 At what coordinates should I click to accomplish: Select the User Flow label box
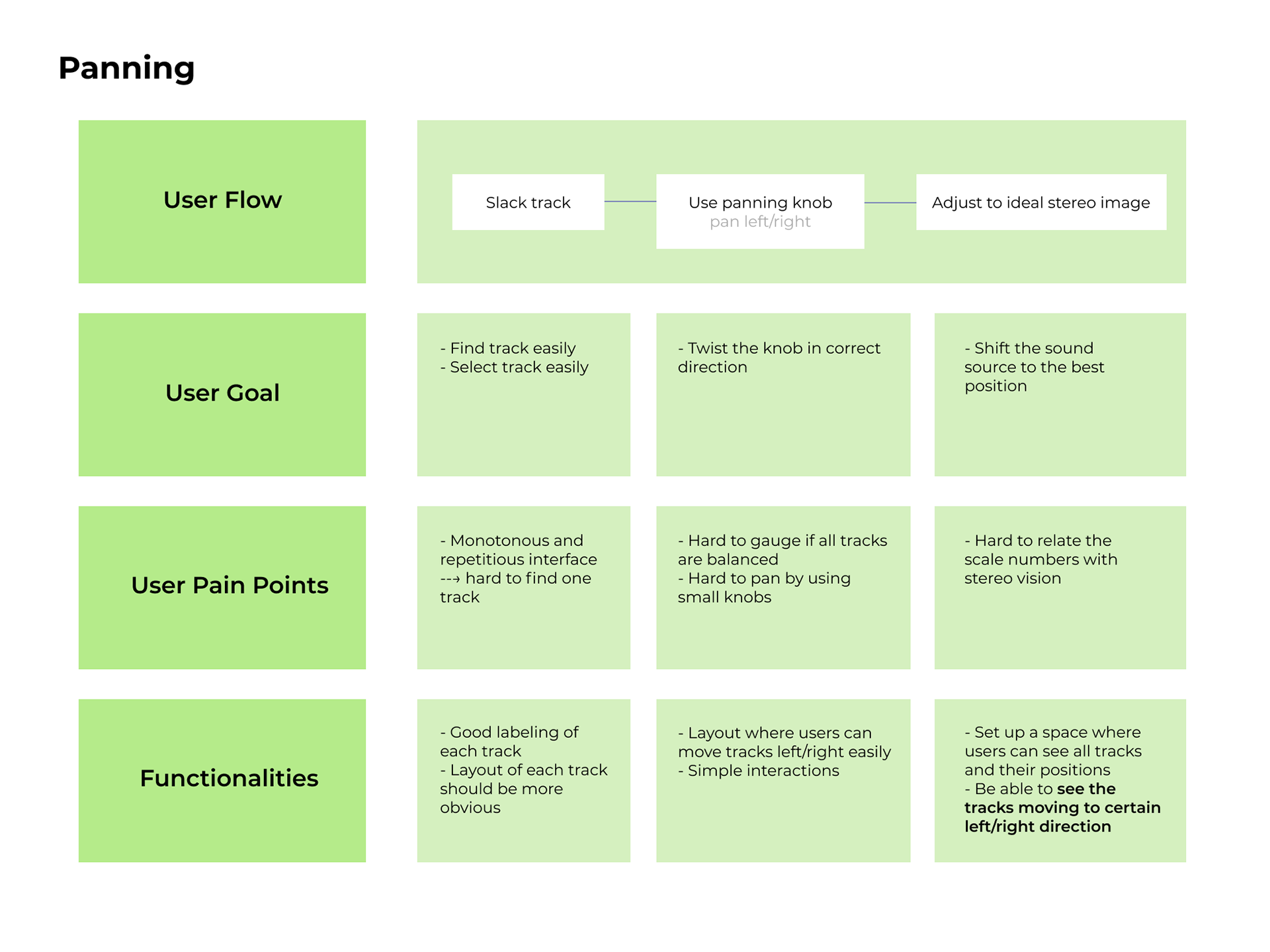pos(222,202)
